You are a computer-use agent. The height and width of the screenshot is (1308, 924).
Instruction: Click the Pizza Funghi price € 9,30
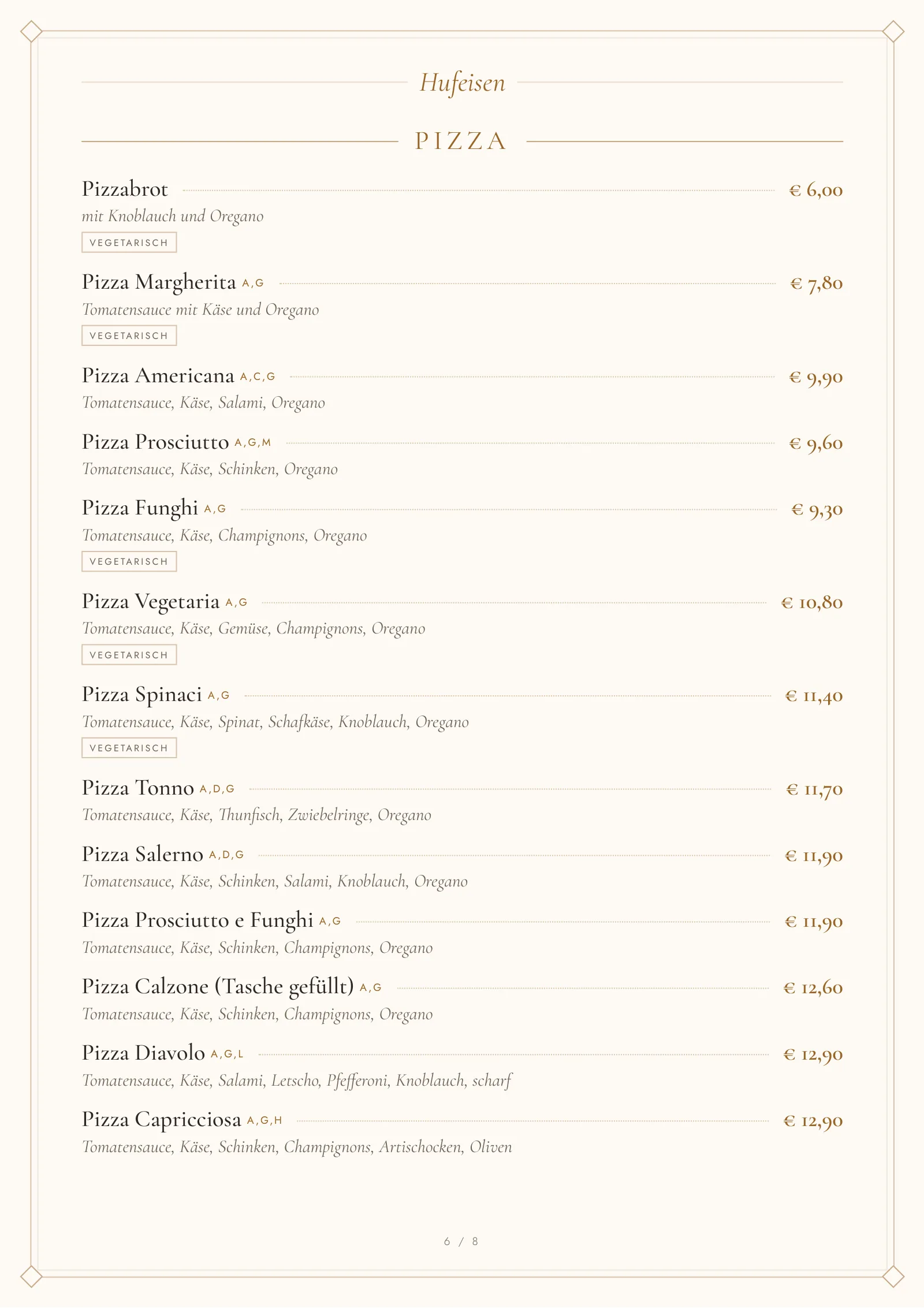click(817, 509)
